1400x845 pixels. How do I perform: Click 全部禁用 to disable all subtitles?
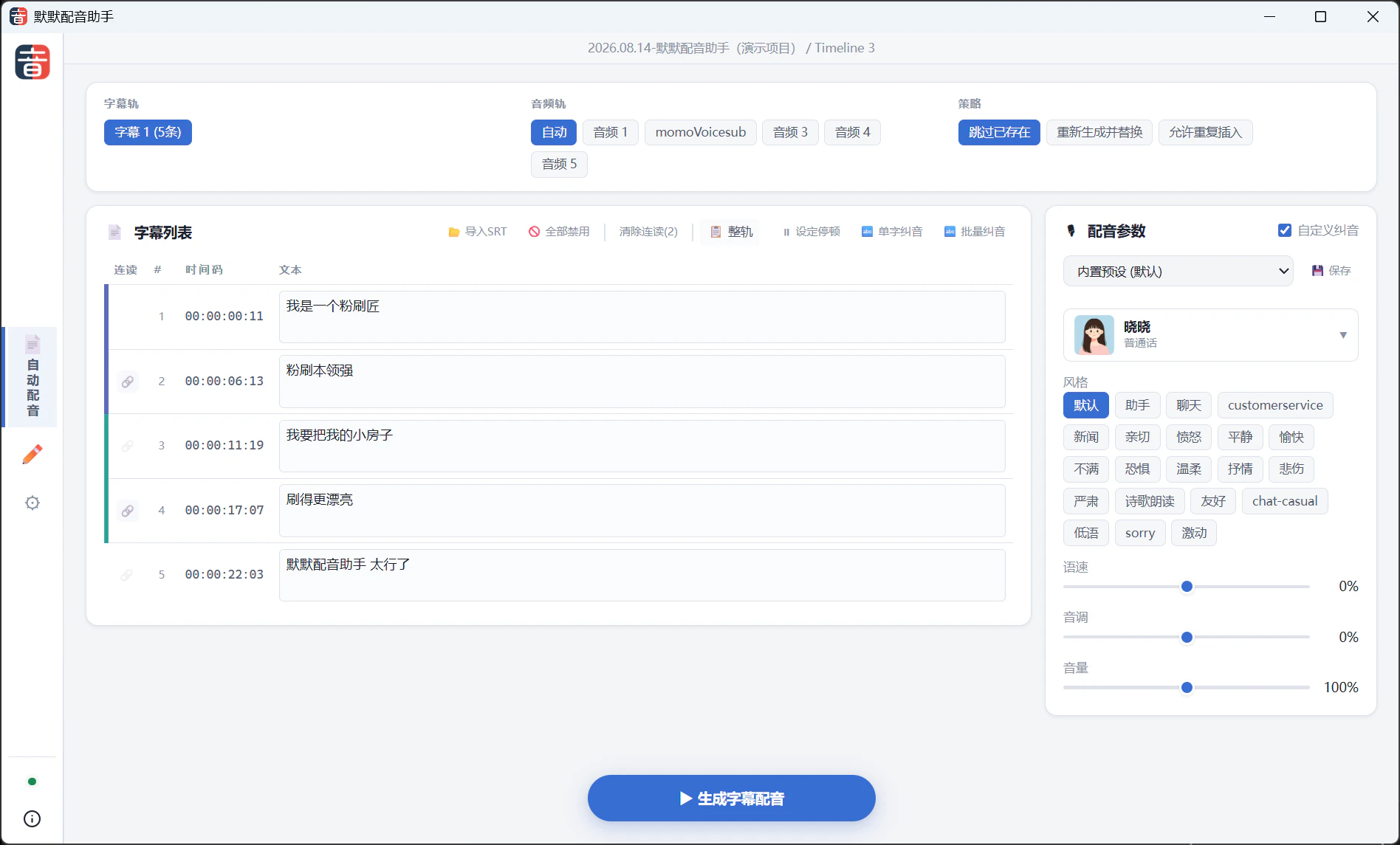pyautogui.click(x=559, y=232)
